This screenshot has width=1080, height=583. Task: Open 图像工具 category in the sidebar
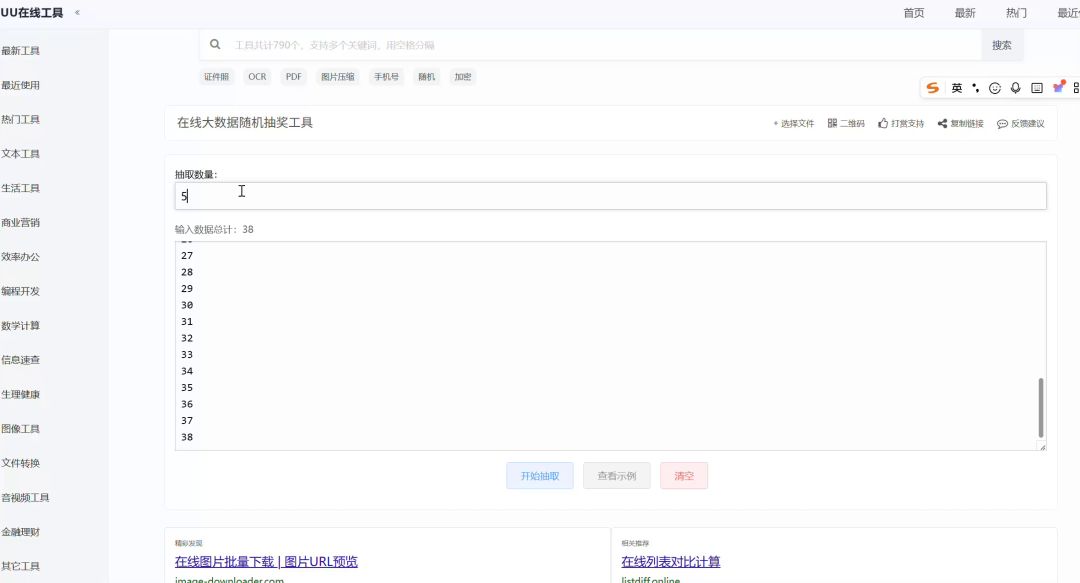click(21, 429)
